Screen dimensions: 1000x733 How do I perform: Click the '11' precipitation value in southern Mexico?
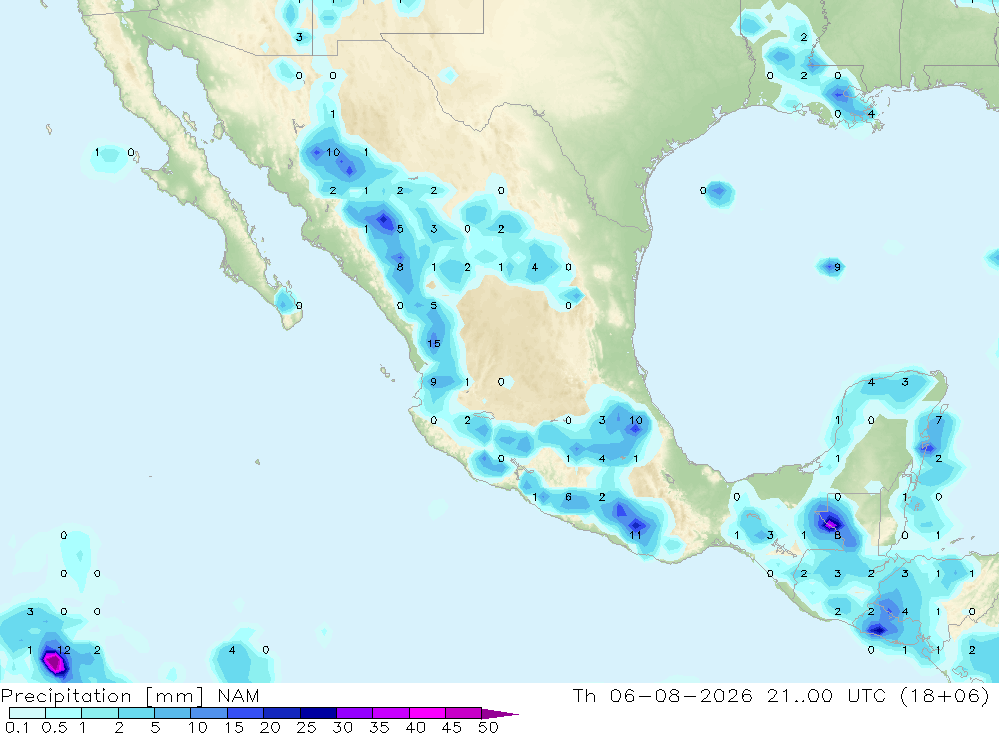coord(635,535)
